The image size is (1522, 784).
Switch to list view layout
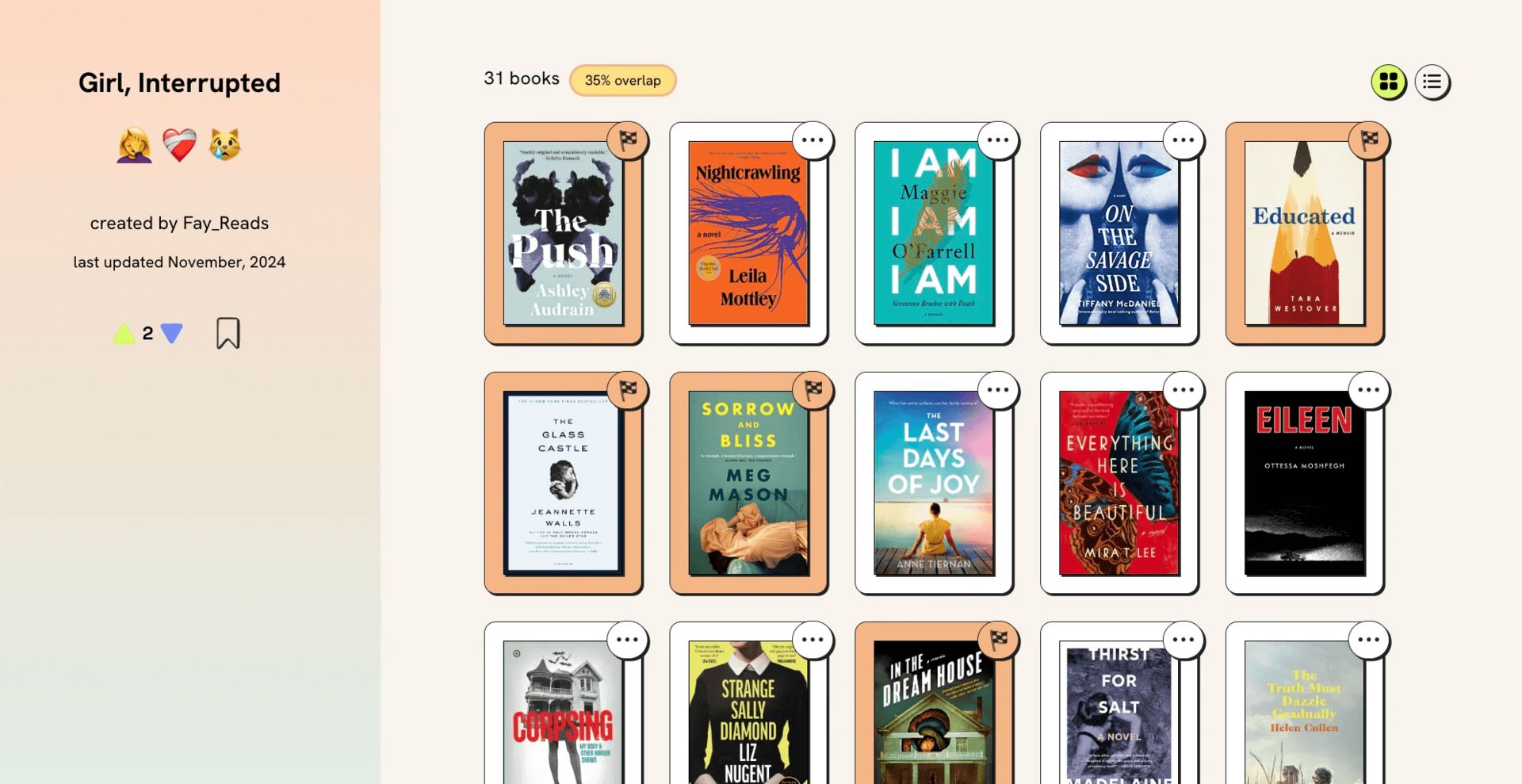pyautogui.click(x=1432, y=82)
